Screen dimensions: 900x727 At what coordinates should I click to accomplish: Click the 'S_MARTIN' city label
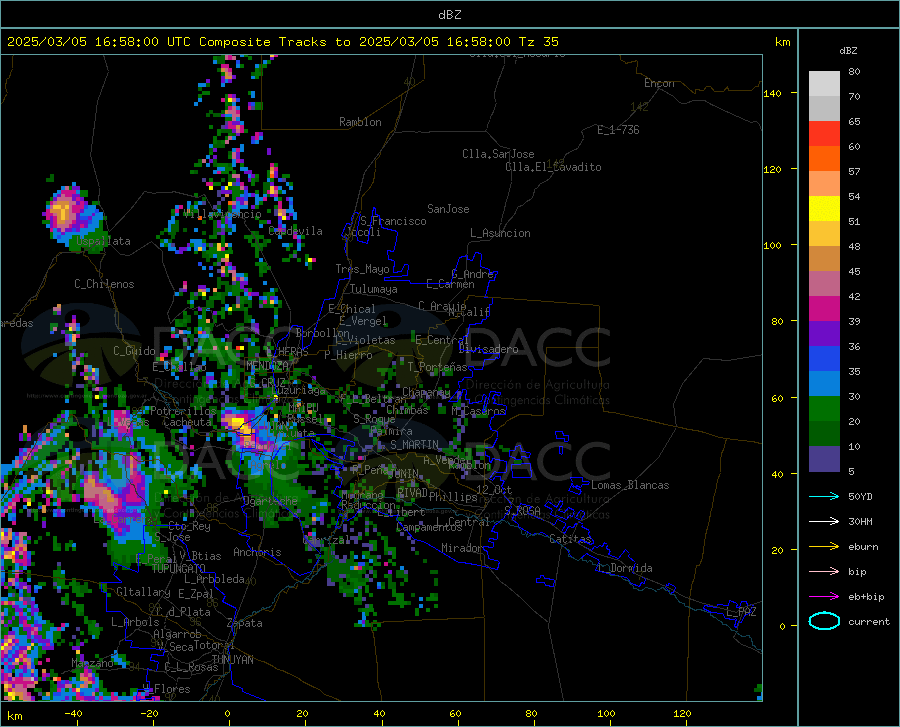(414, 445)
